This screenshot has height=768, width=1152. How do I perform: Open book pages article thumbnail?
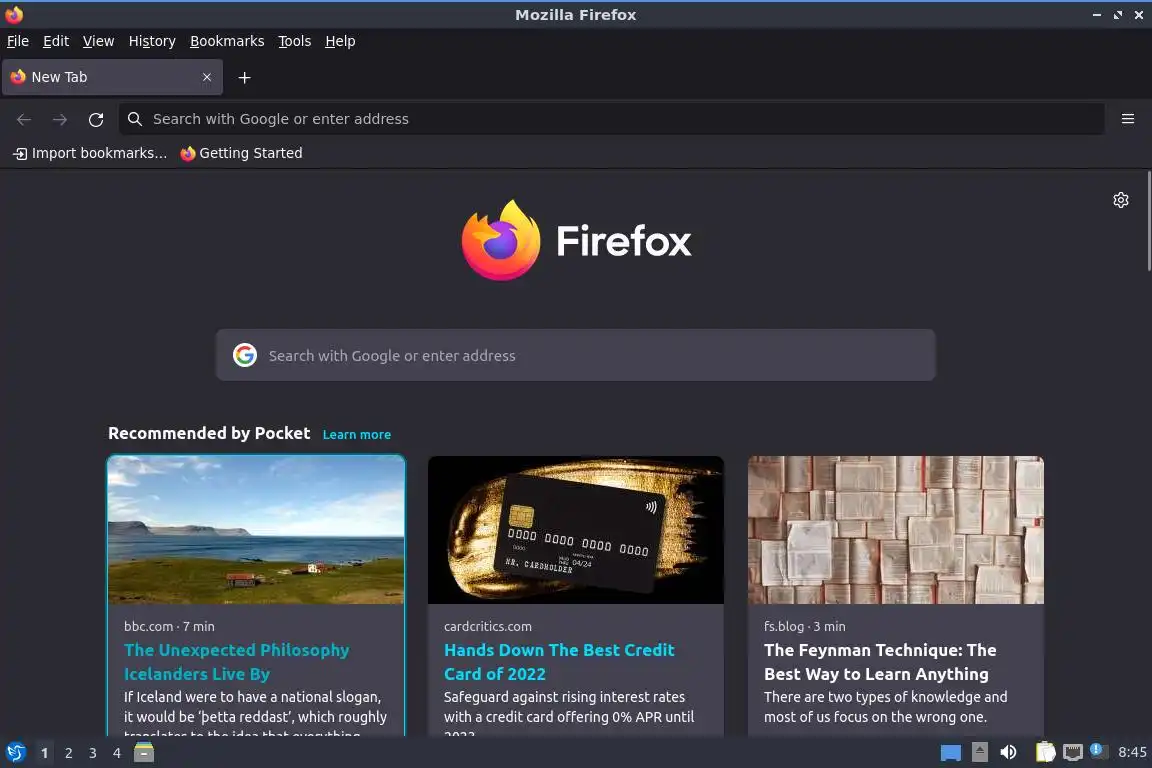[896, 530]
